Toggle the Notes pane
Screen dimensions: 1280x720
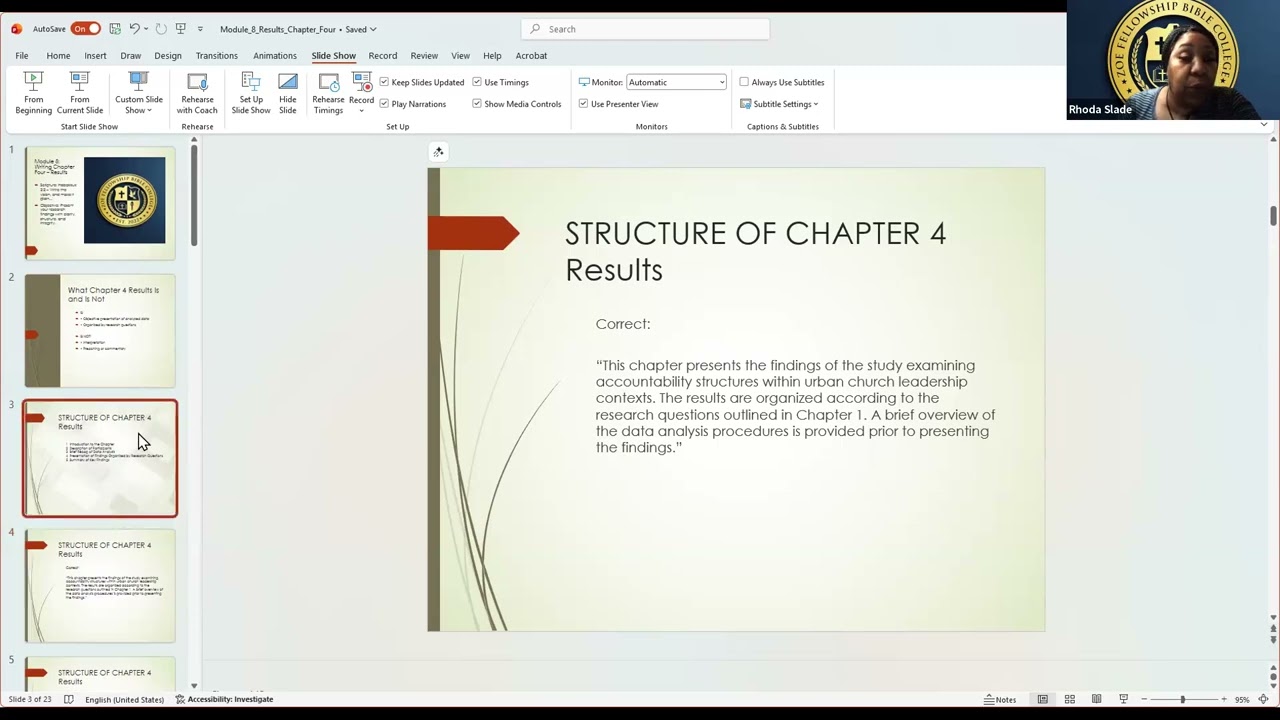tap(1000, 699)
